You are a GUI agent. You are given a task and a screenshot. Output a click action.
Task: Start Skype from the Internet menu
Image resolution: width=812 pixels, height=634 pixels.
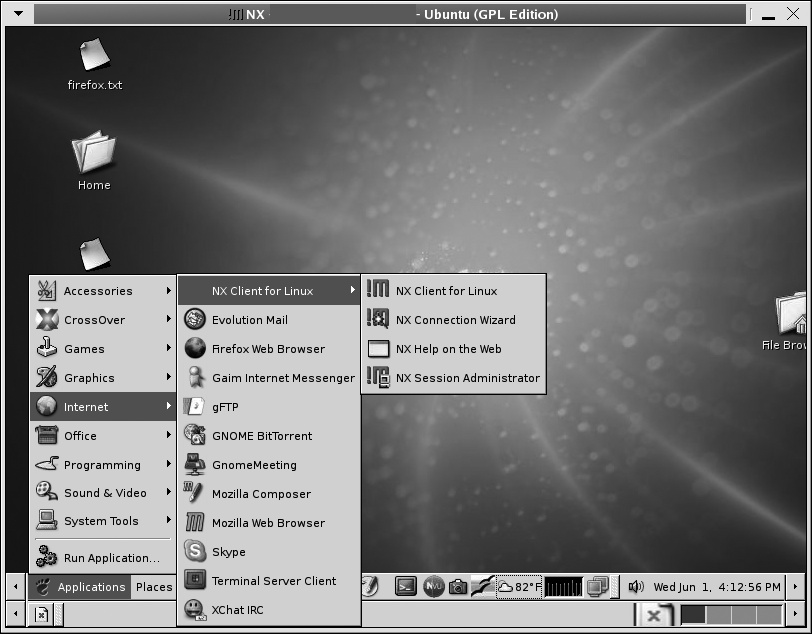pos(228,552)
